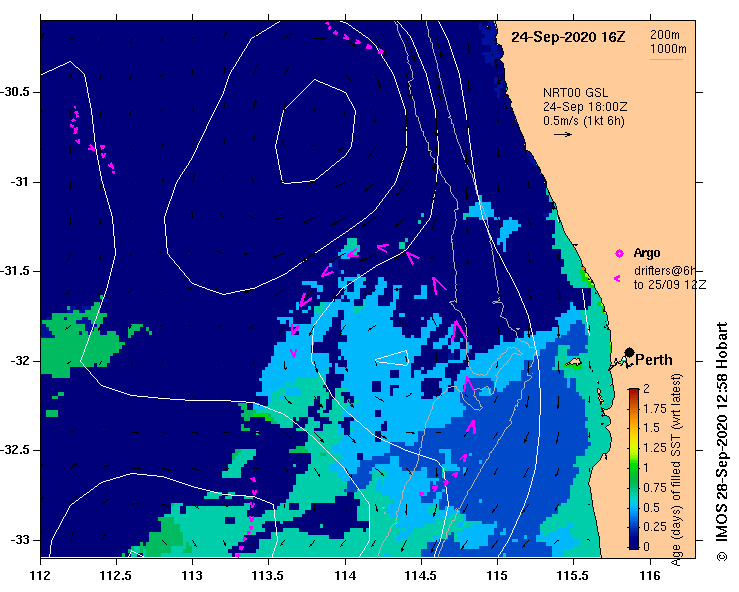Click the longitude label 112

click(x=41, y=576)
